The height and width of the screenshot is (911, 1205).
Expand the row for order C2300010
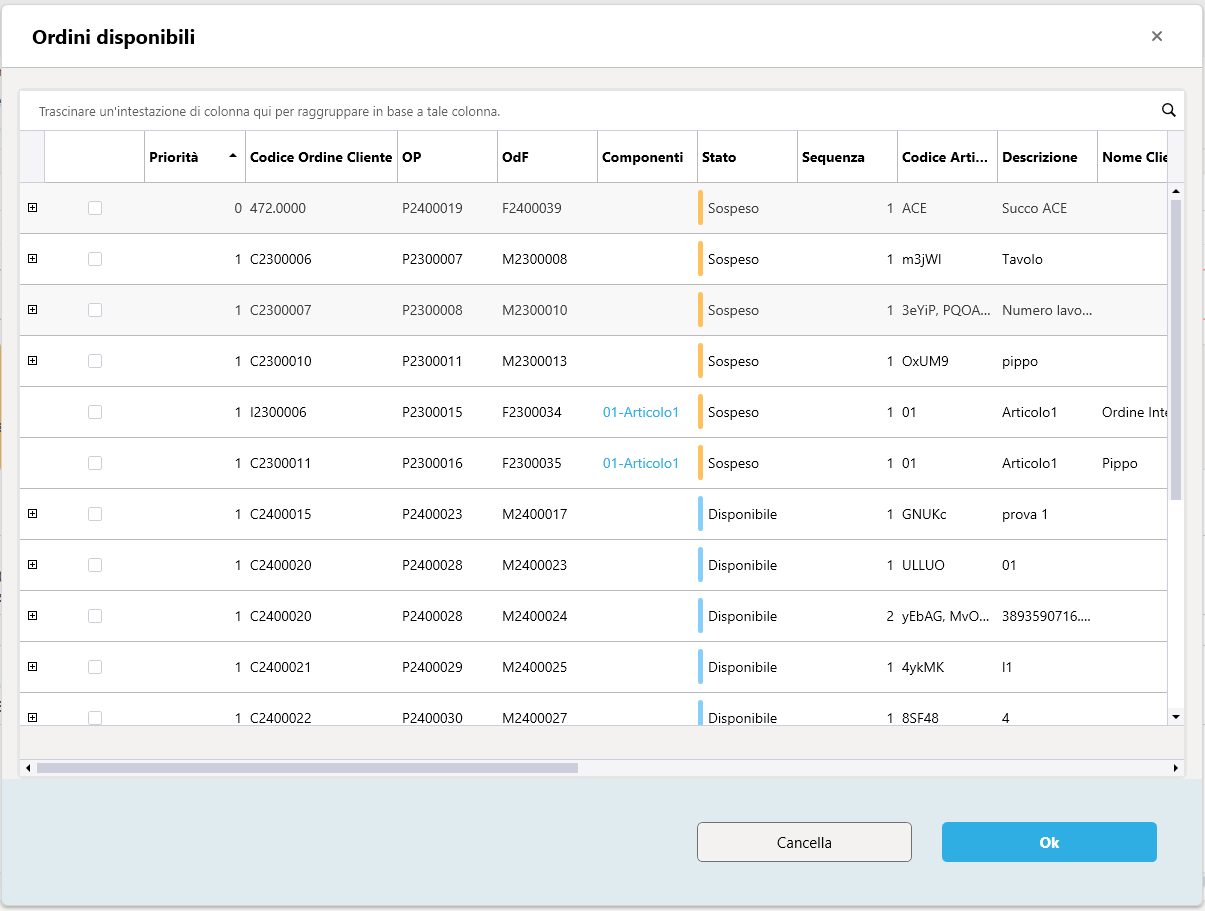pyautogui.click(x=32, y=361)
